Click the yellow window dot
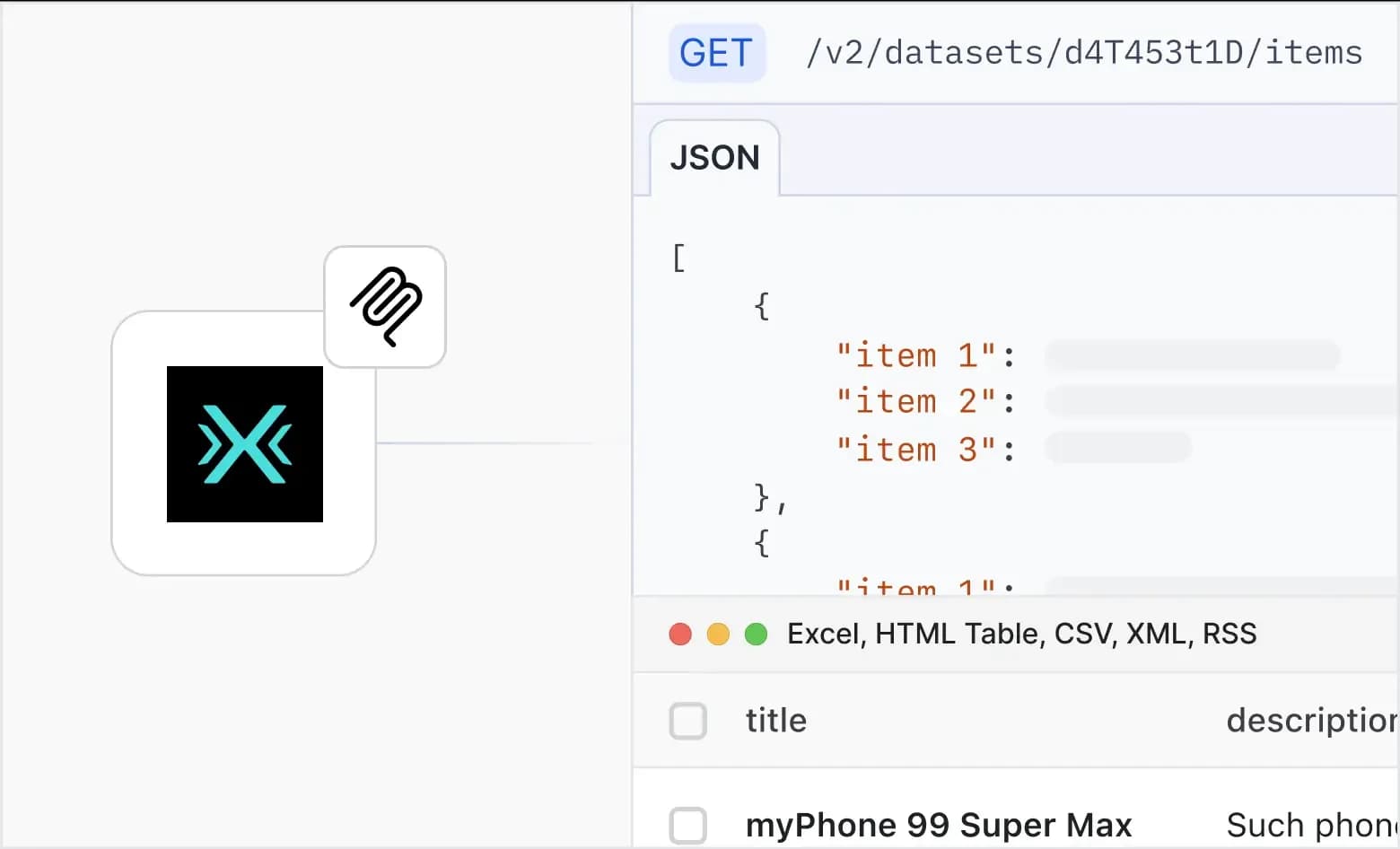 pos(718,635)
